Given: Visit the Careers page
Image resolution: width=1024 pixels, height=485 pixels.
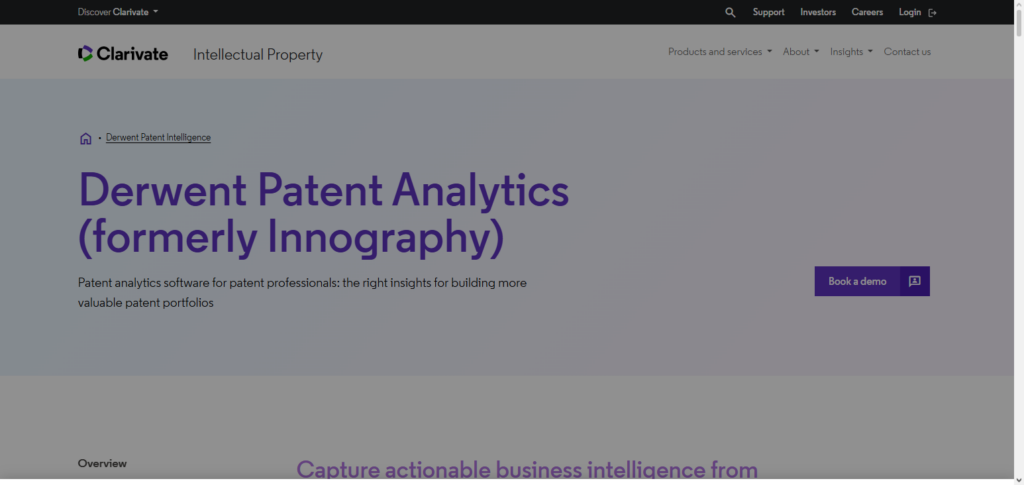Looking at the screenshot, I should pos(867,12).
